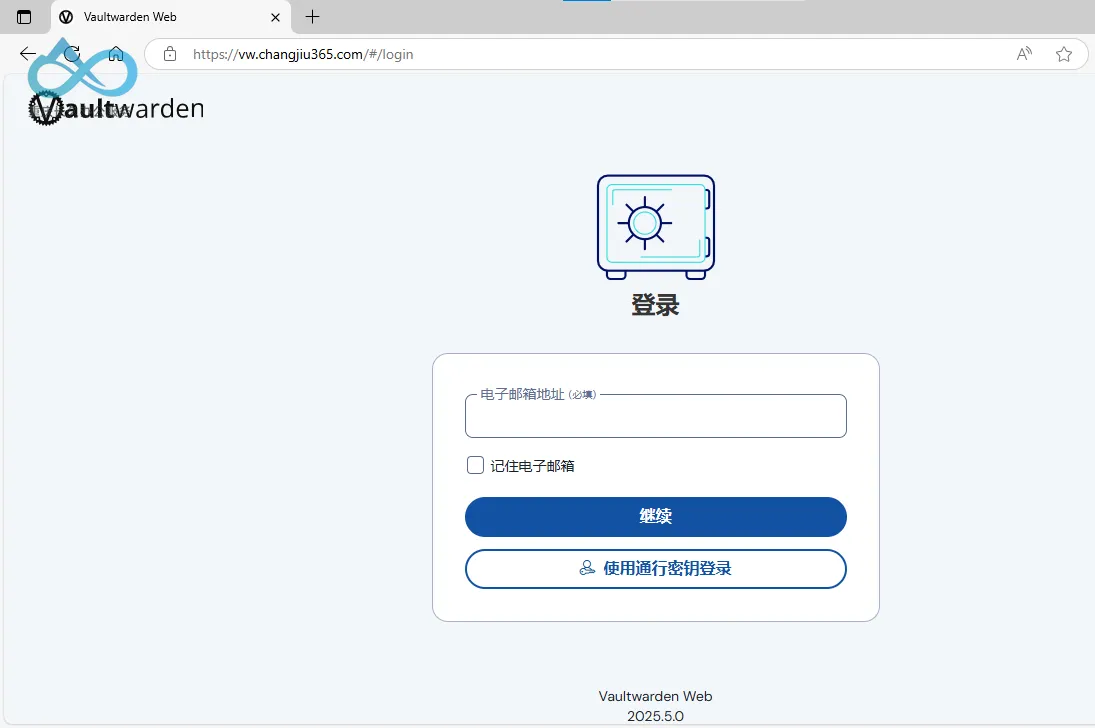The image size is (1095, 728).
Task: Check the 记住电子邮箱 checkbox
Action: tap(476, 465)
